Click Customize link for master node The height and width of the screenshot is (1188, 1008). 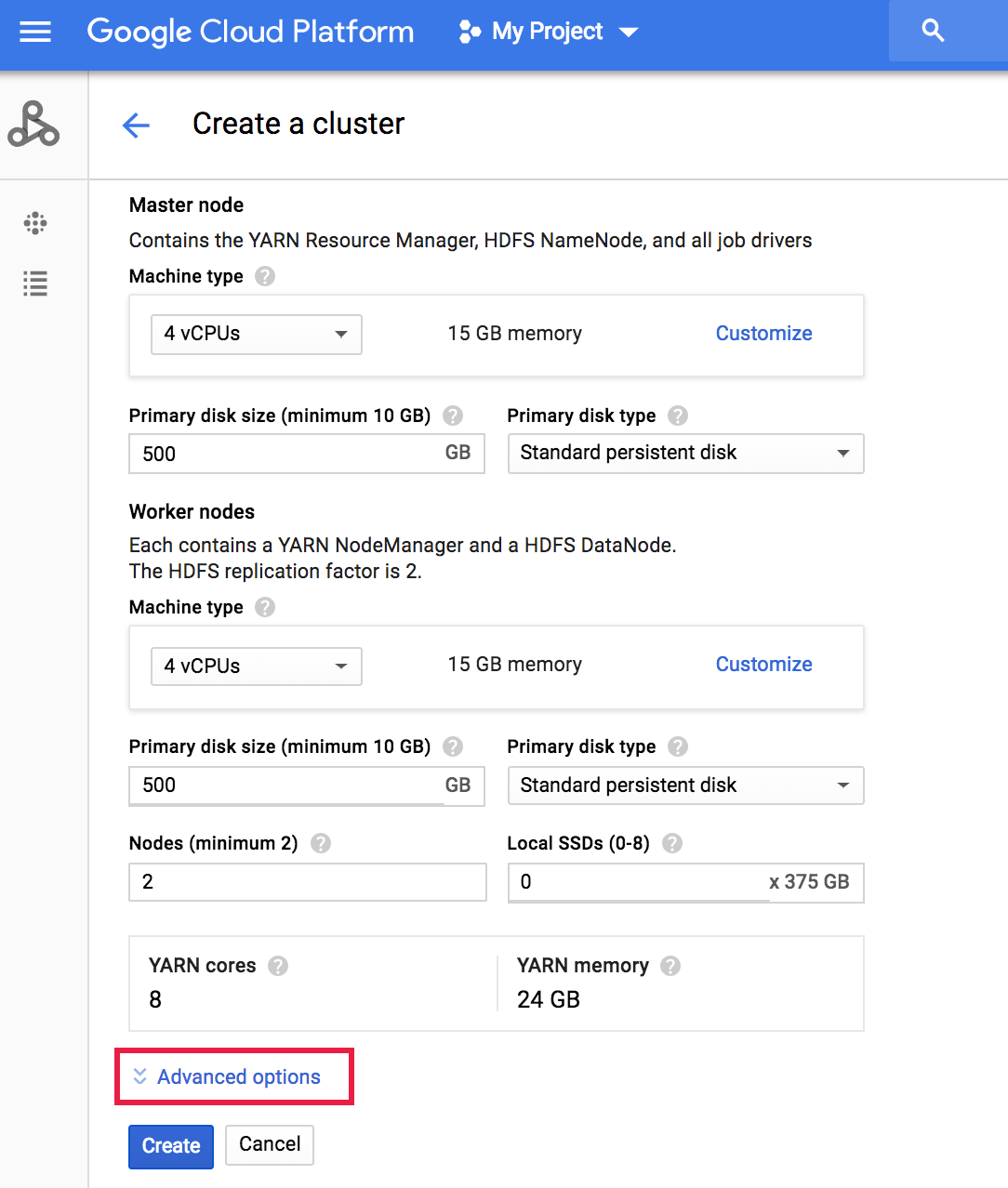click(x=763, y=333)
